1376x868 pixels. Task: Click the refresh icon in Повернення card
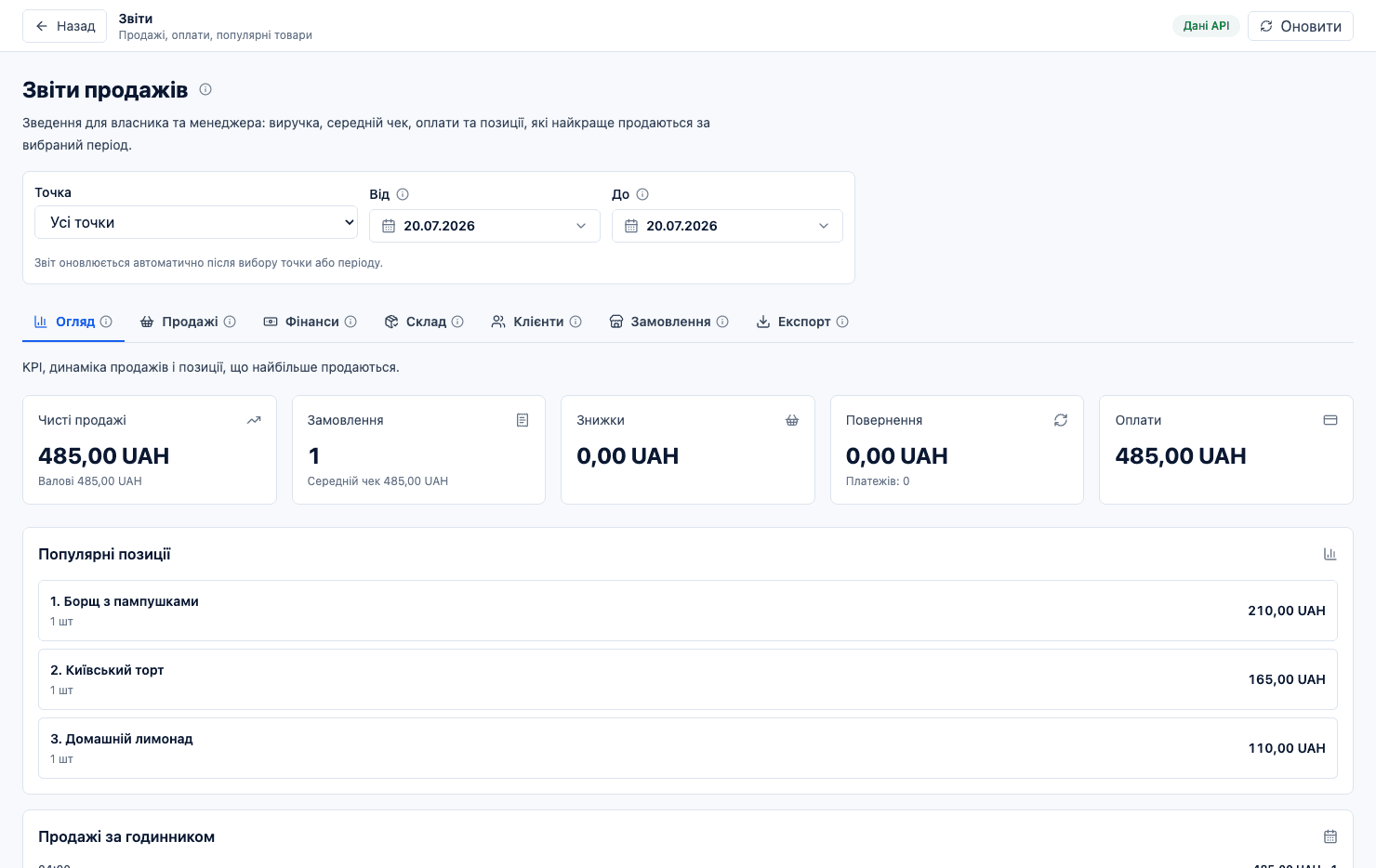1061,420
